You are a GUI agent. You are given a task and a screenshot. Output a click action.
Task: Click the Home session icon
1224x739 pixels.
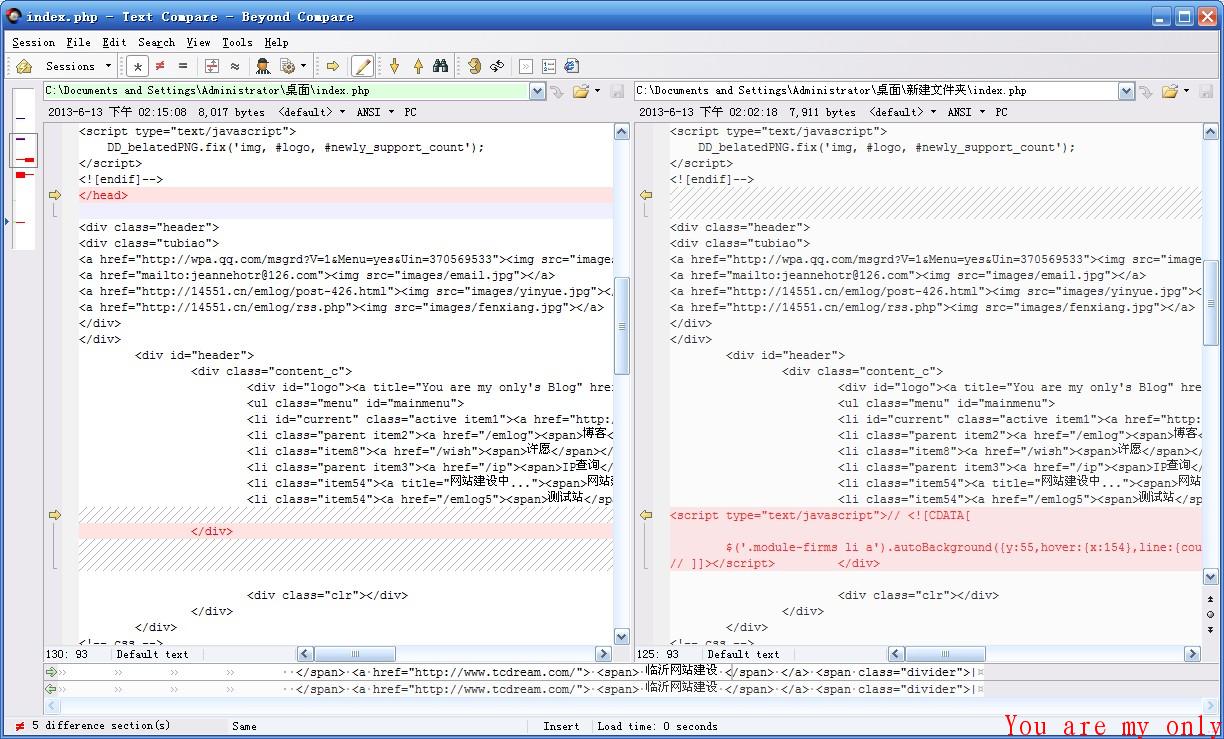(24, 66)
